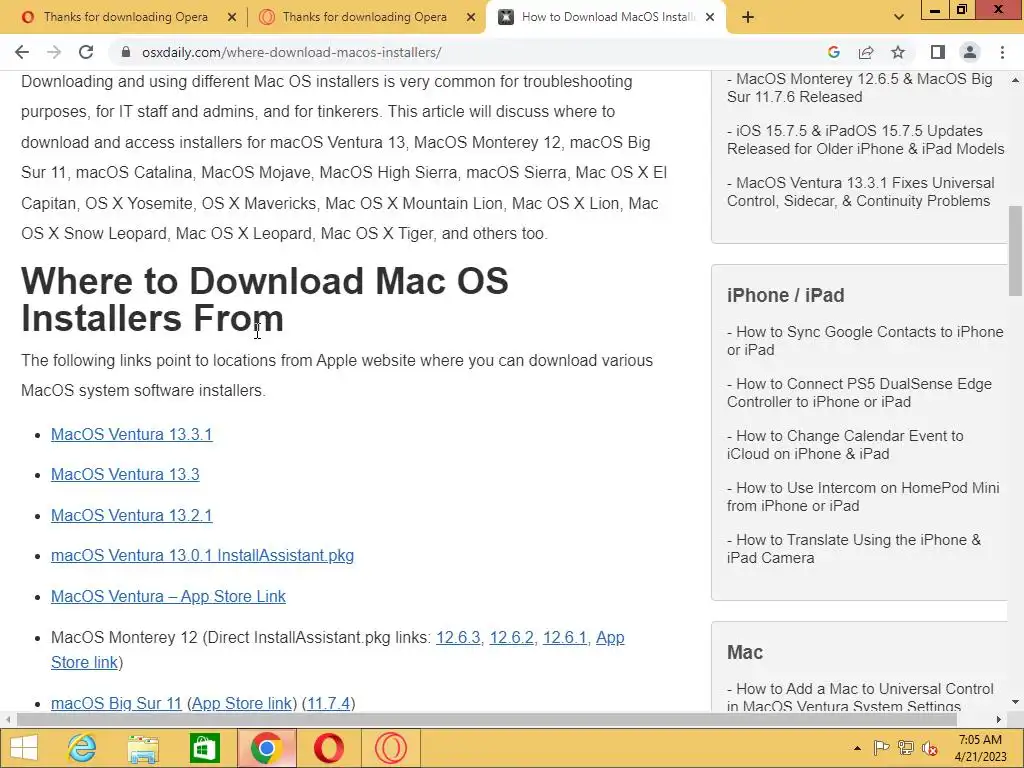This screenshot has width=1024, height=768.
Task: Open the macOS Big Sur 11 link
Action: coord(116,703)
